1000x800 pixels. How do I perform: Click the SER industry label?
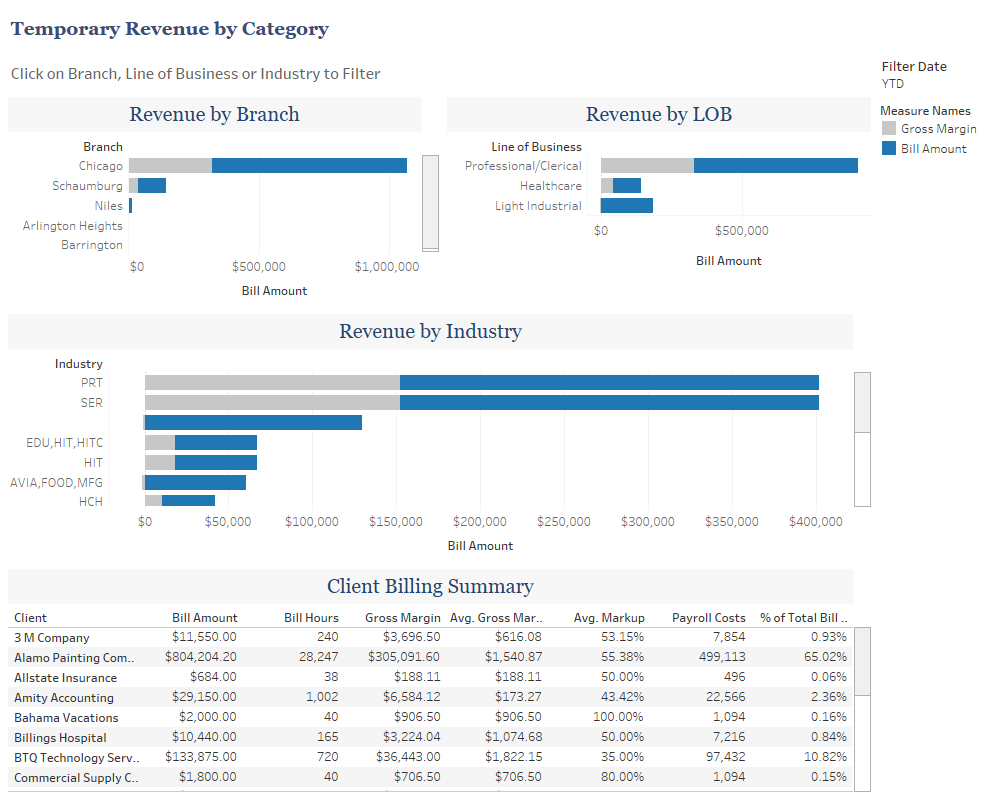point(91,402)
